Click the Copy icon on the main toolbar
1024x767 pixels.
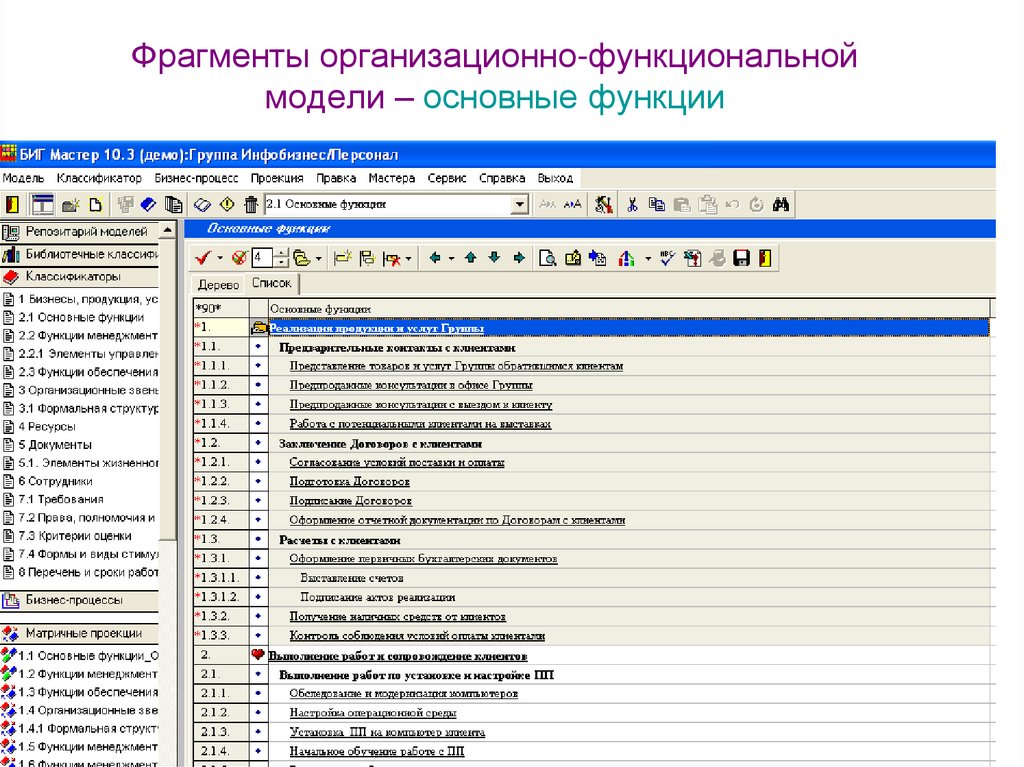pos(658,203)
